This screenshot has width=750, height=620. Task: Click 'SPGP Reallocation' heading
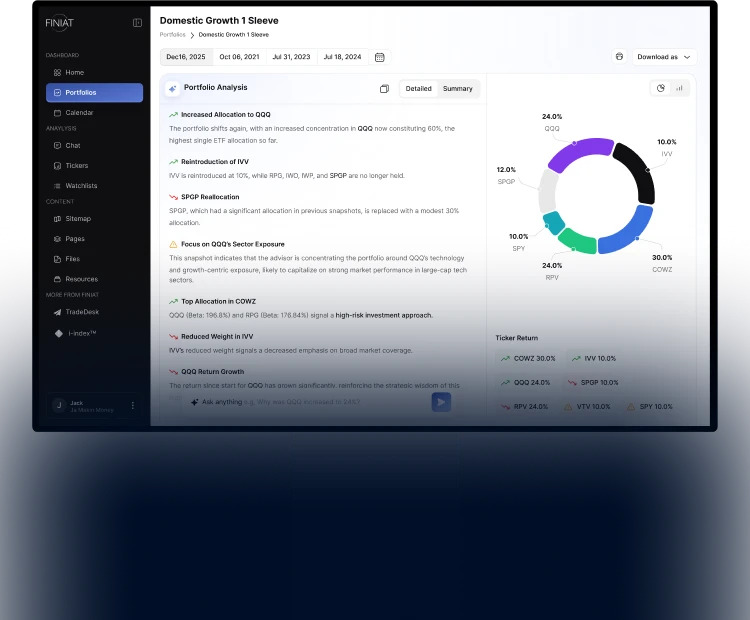210,197
